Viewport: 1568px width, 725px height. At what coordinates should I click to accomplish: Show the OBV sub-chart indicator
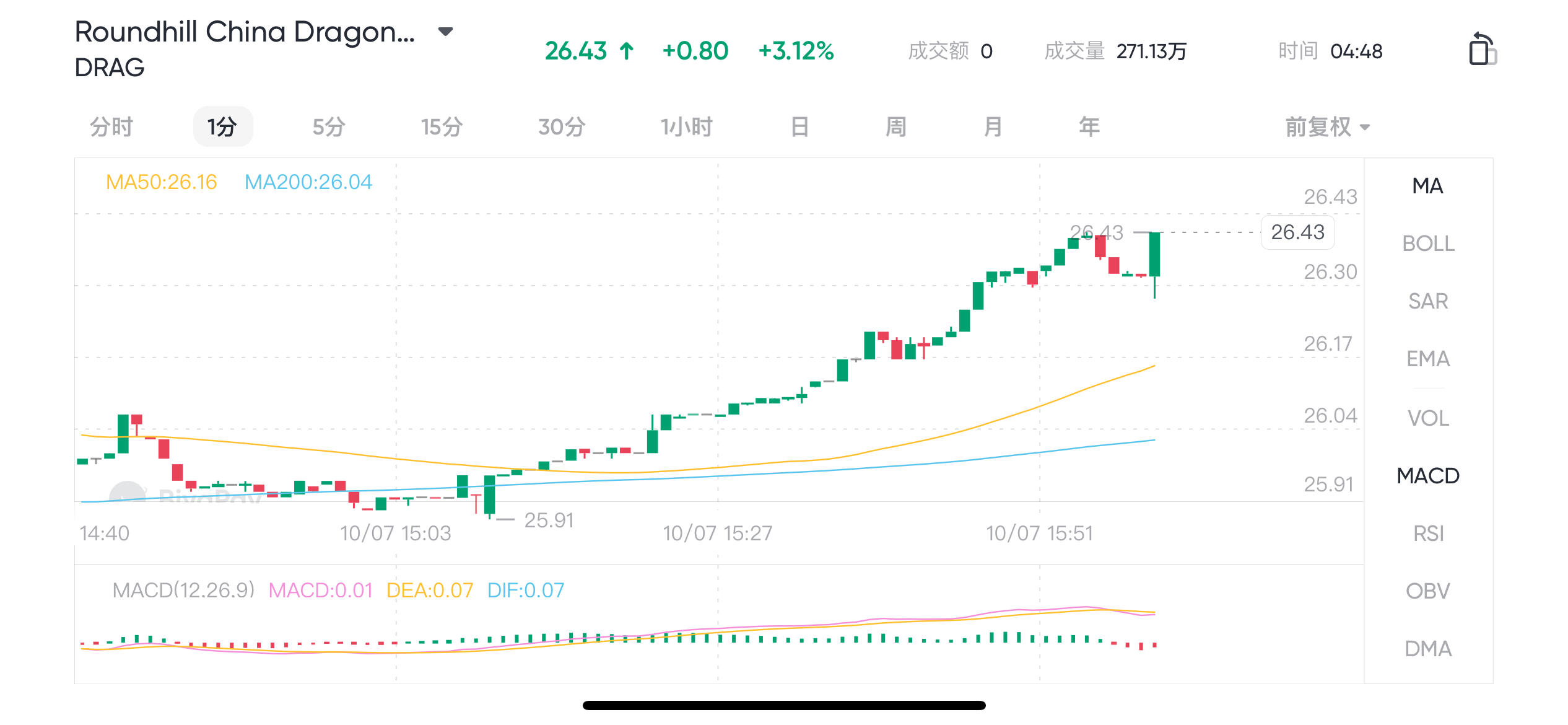[x=1428, y=591]
